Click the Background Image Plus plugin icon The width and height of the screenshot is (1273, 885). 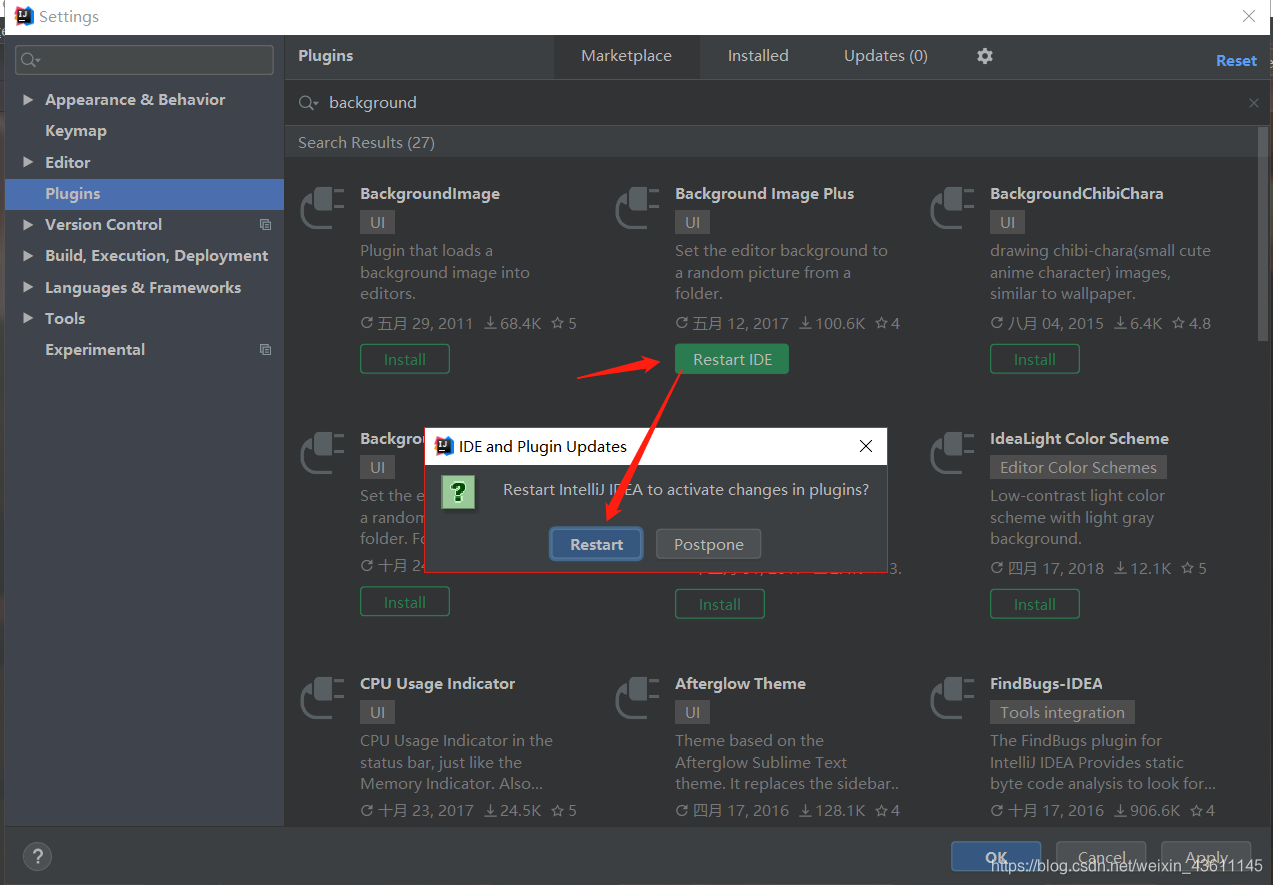pos(638,208)
